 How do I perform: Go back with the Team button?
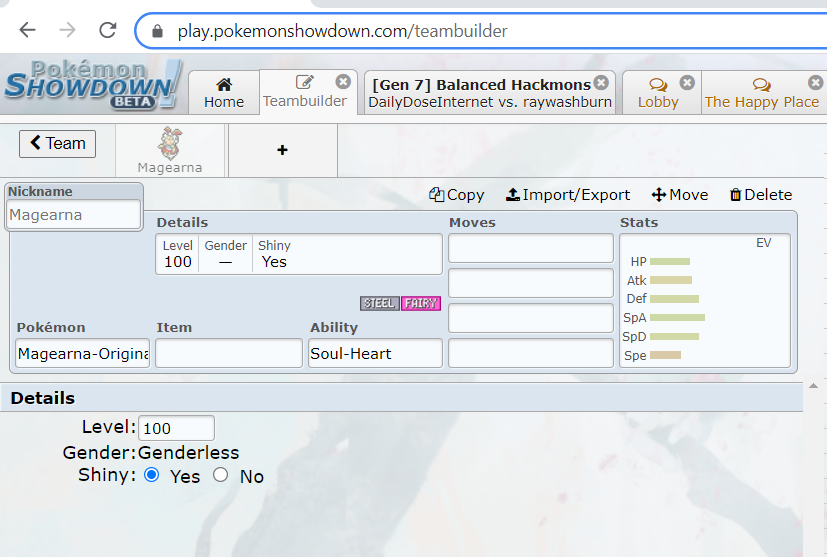point(57,143)
